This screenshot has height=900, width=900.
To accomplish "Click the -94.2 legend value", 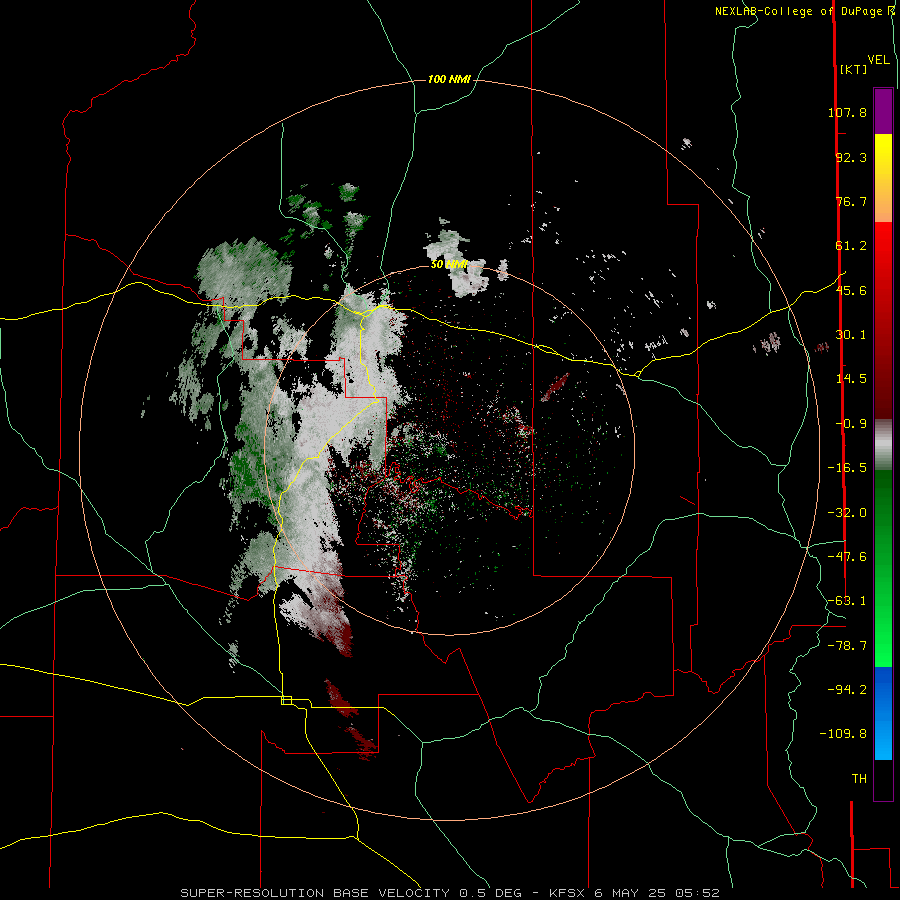I will (847, 690).
